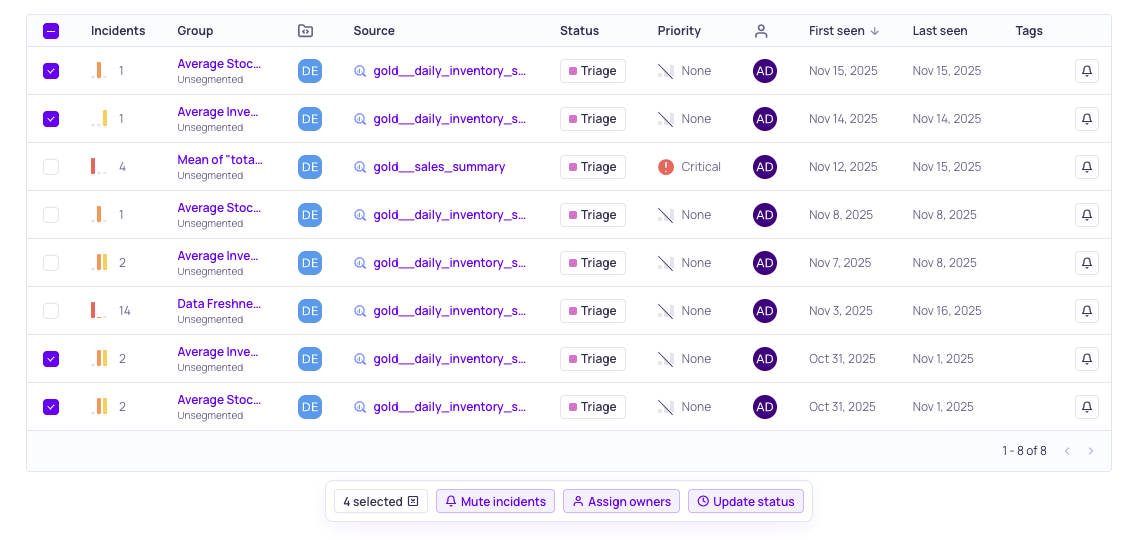Click severity bar icon beside 4 incidents

tap(99, 167)
